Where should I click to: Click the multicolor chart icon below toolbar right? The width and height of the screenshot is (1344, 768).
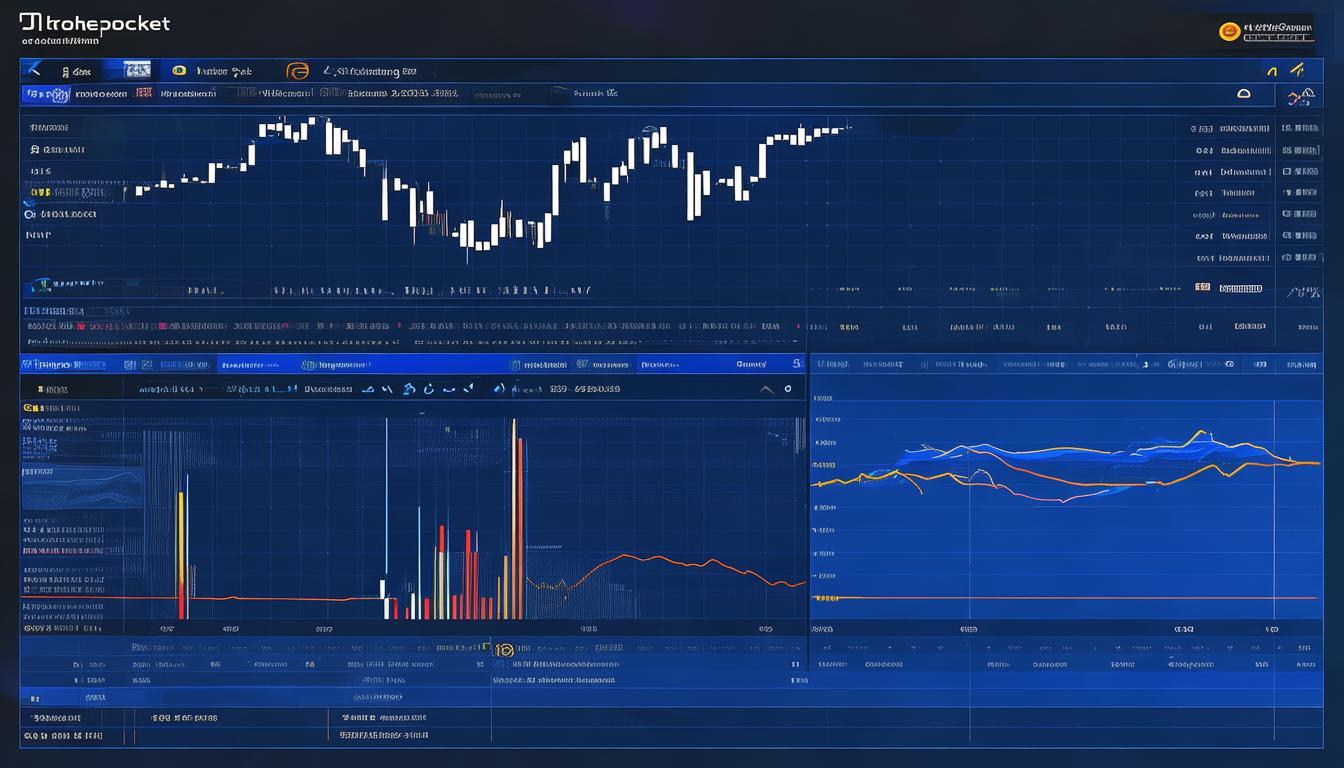click(x=1301, y=96)
